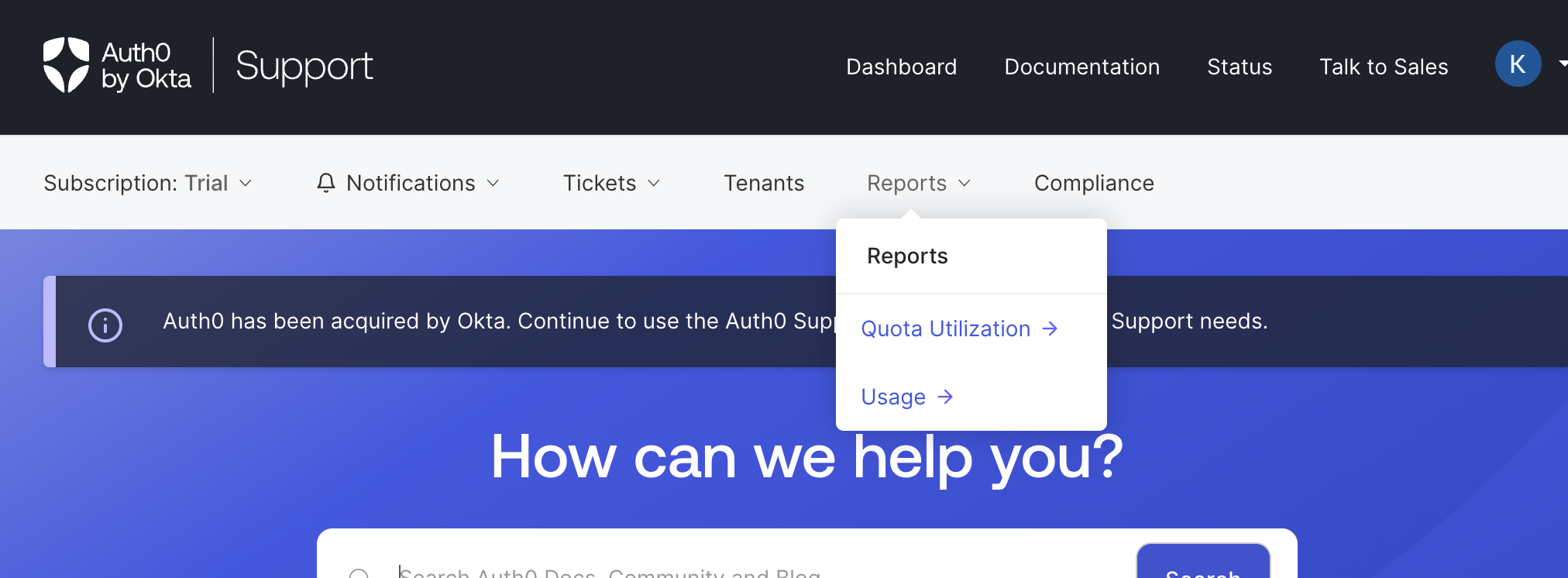Viewport: 1568px width, 578px height.
Task: Open the Status page link
Action: 1240,67
